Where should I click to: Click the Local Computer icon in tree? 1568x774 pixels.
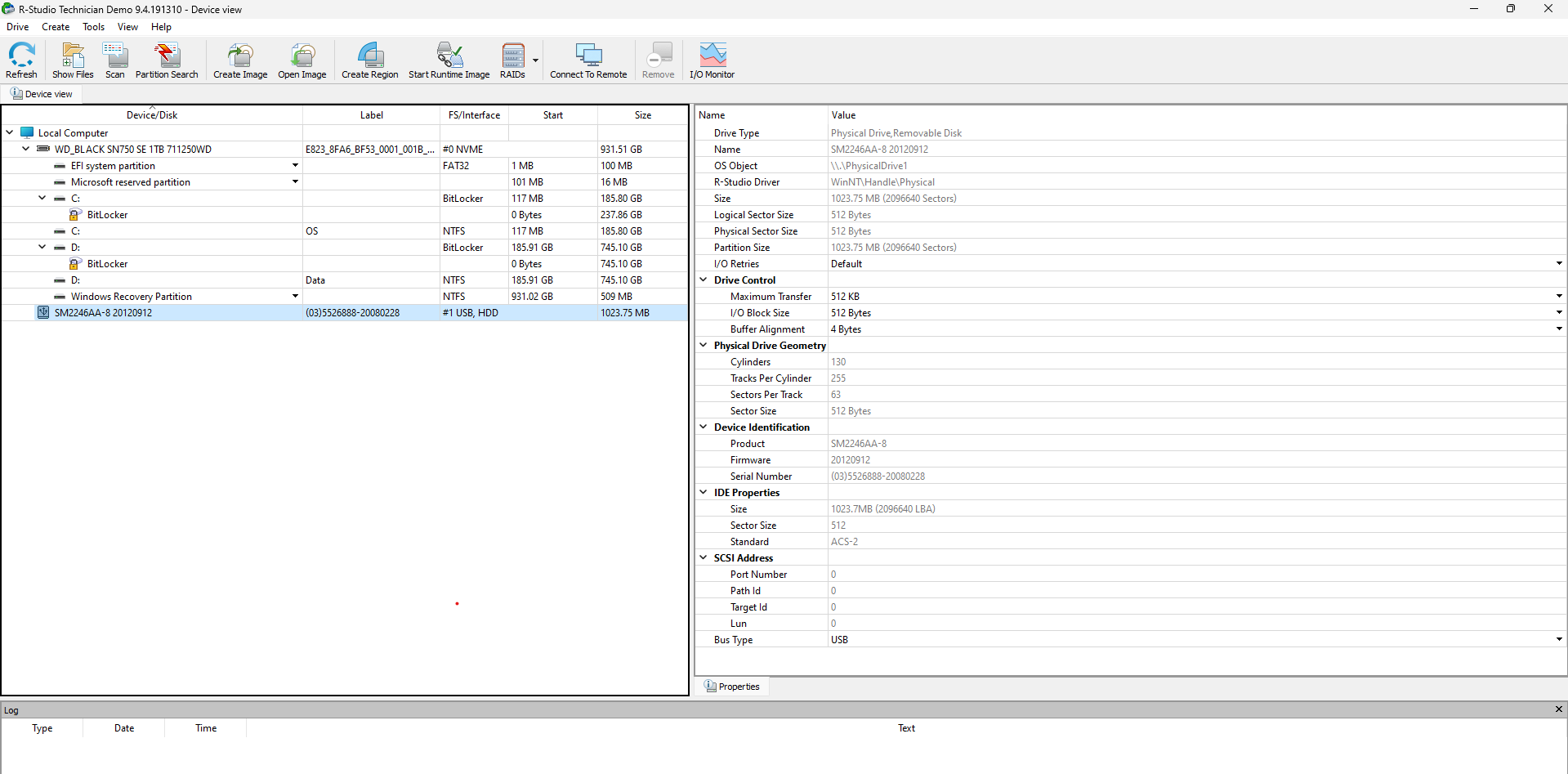click(27, 132)
